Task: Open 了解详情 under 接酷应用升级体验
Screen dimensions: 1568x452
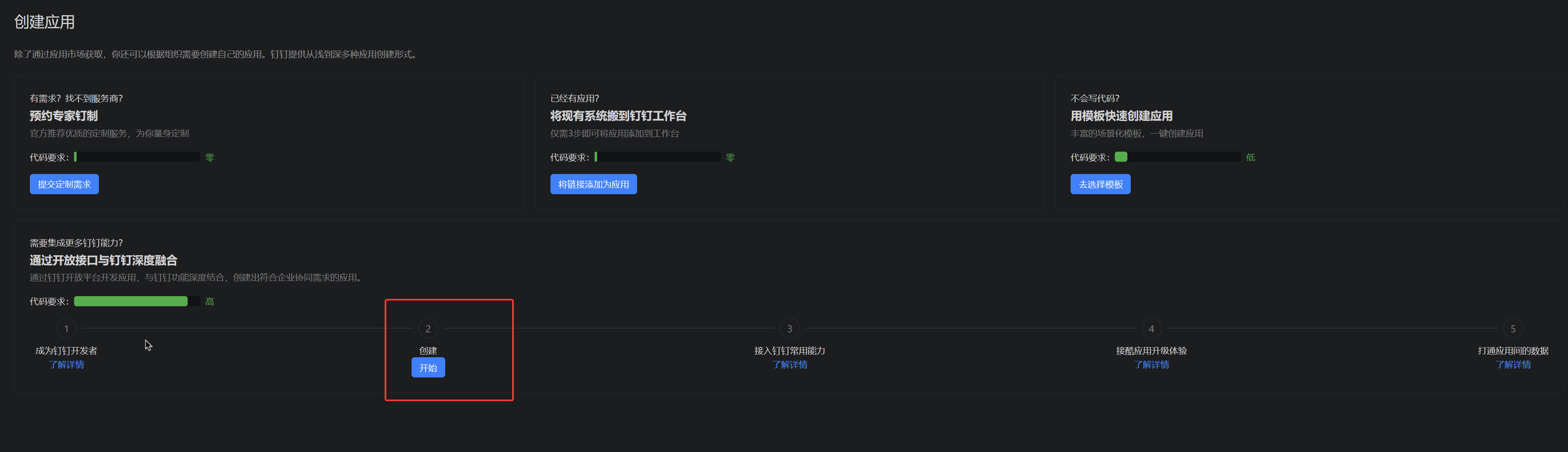Action: 1151,364
